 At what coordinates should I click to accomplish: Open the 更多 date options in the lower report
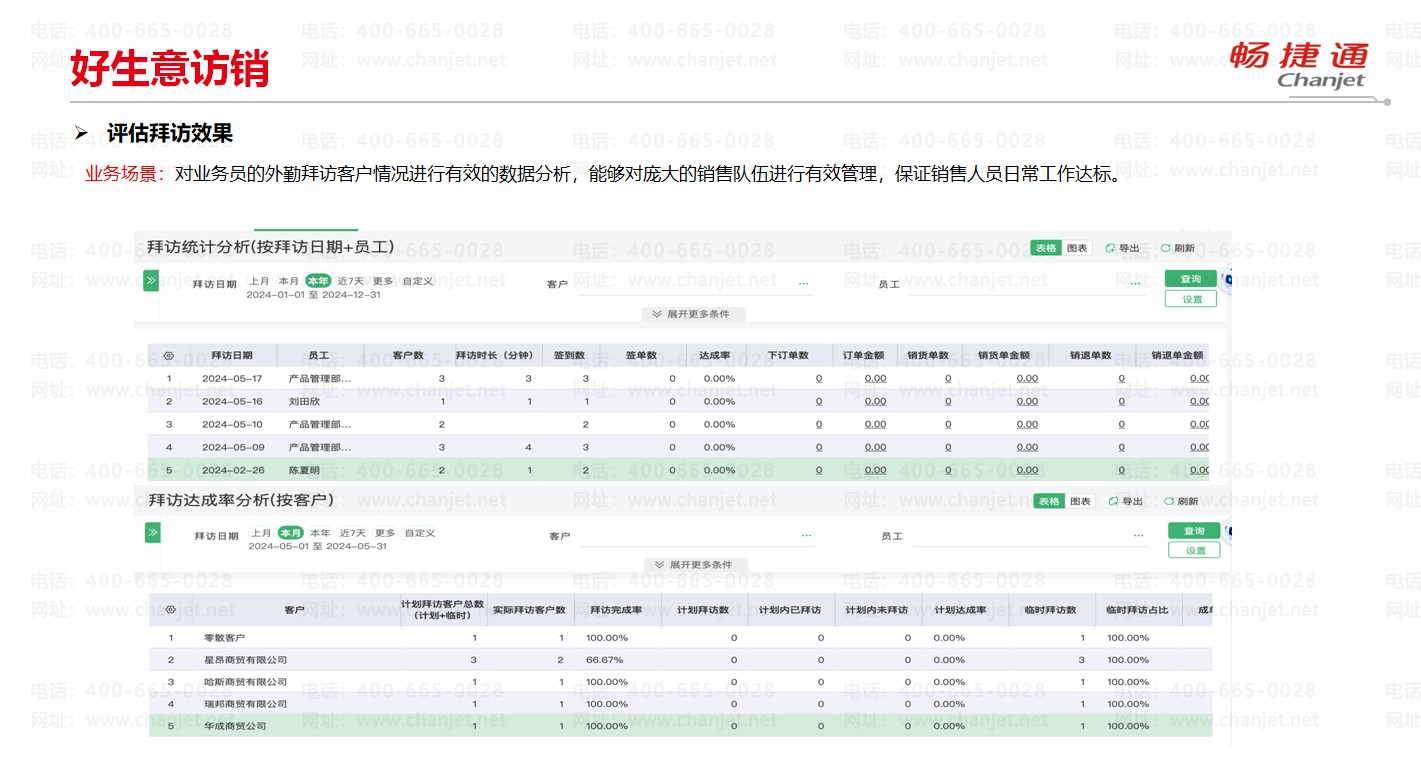385,533
